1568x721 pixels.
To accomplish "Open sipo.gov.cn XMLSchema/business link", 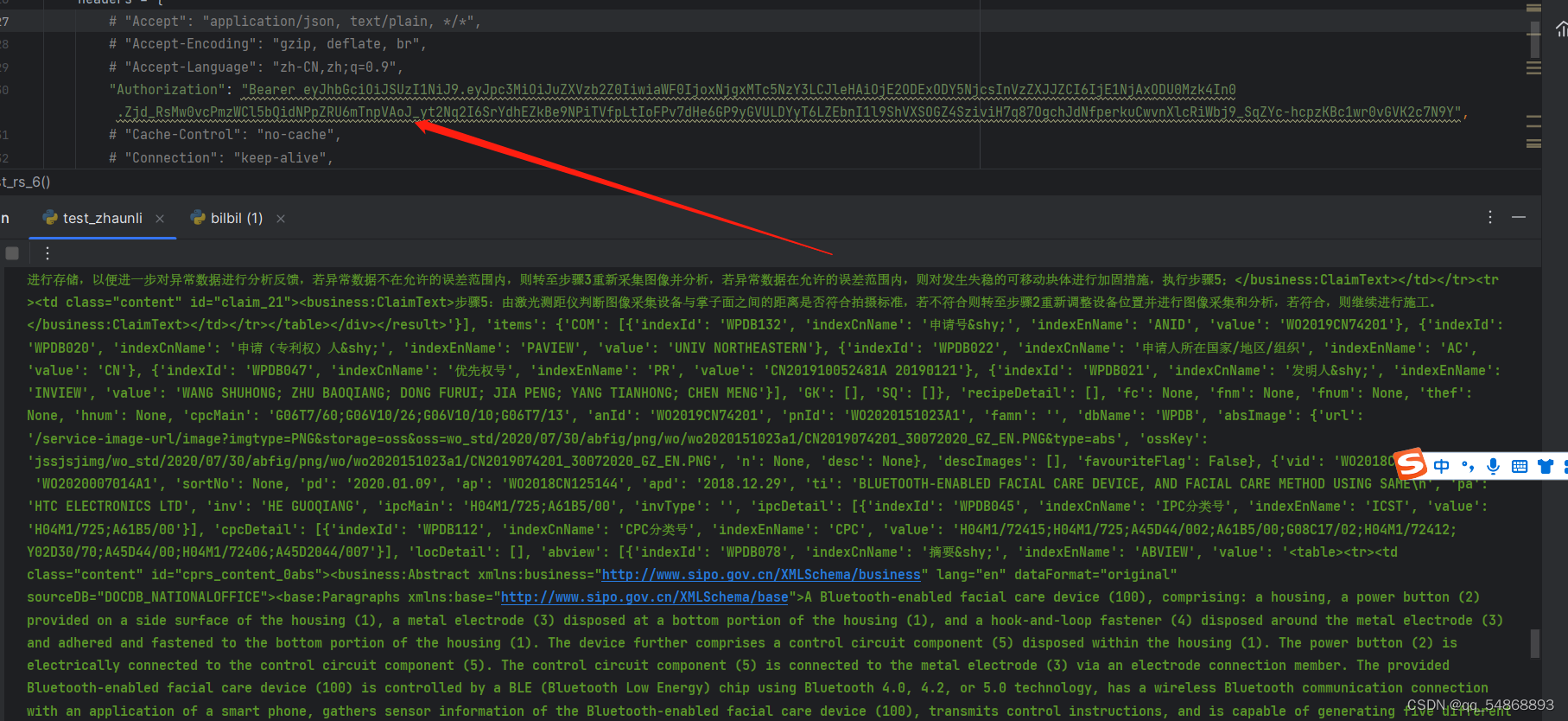I will [x=761, y=574].
